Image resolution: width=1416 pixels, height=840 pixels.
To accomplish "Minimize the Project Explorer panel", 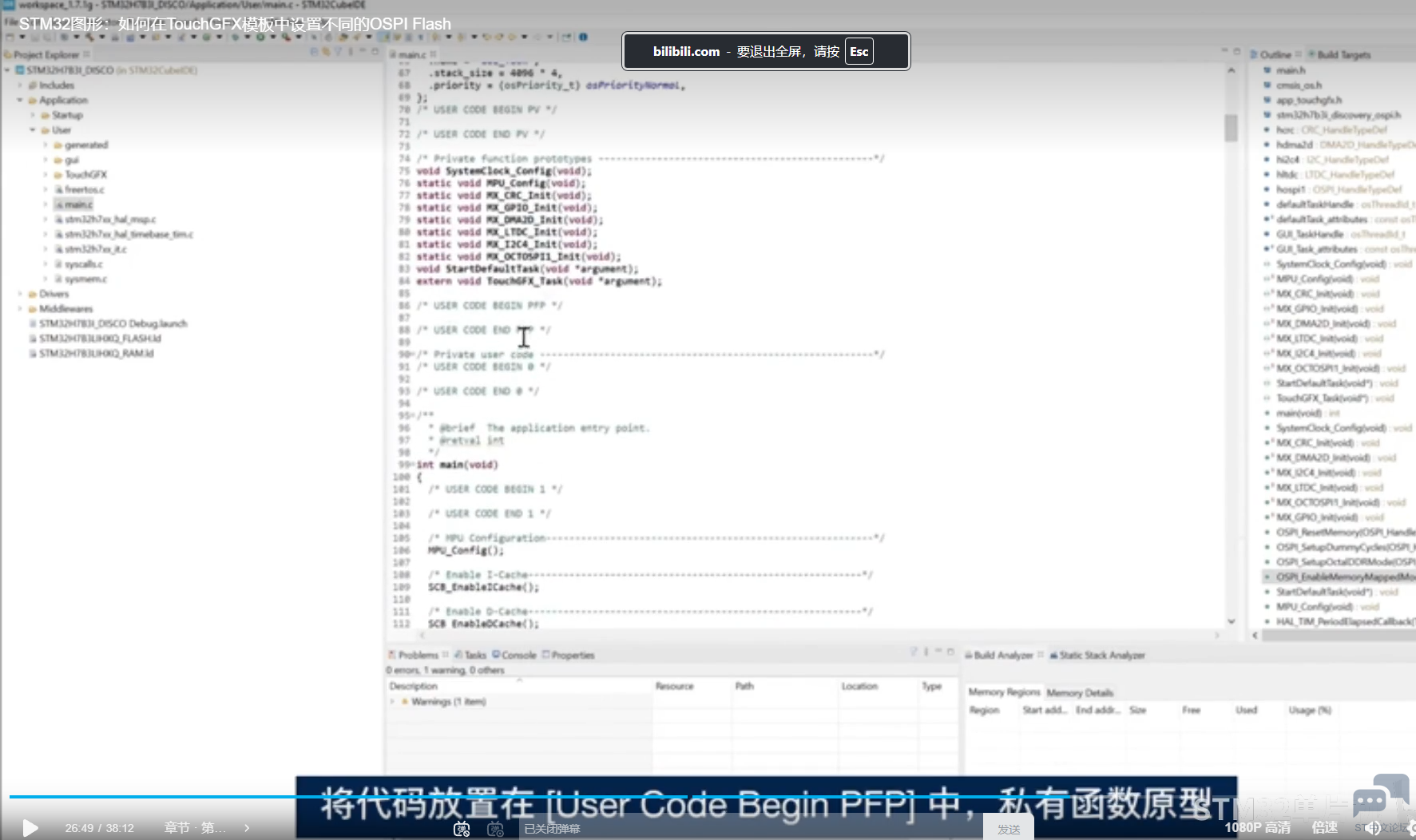I will click(363, 52).
